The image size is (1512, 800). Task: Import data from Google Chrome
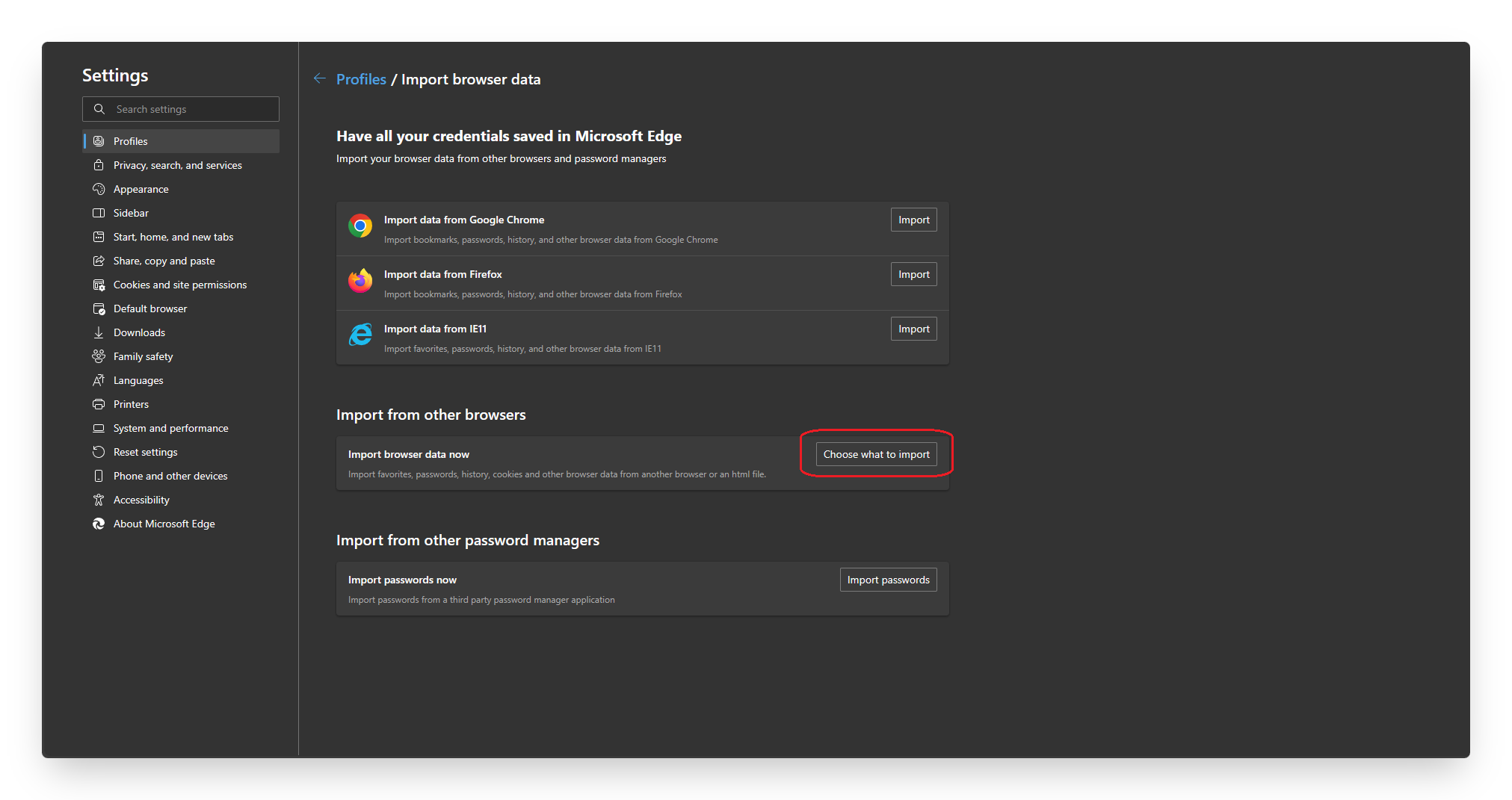(x=913, y=220)
